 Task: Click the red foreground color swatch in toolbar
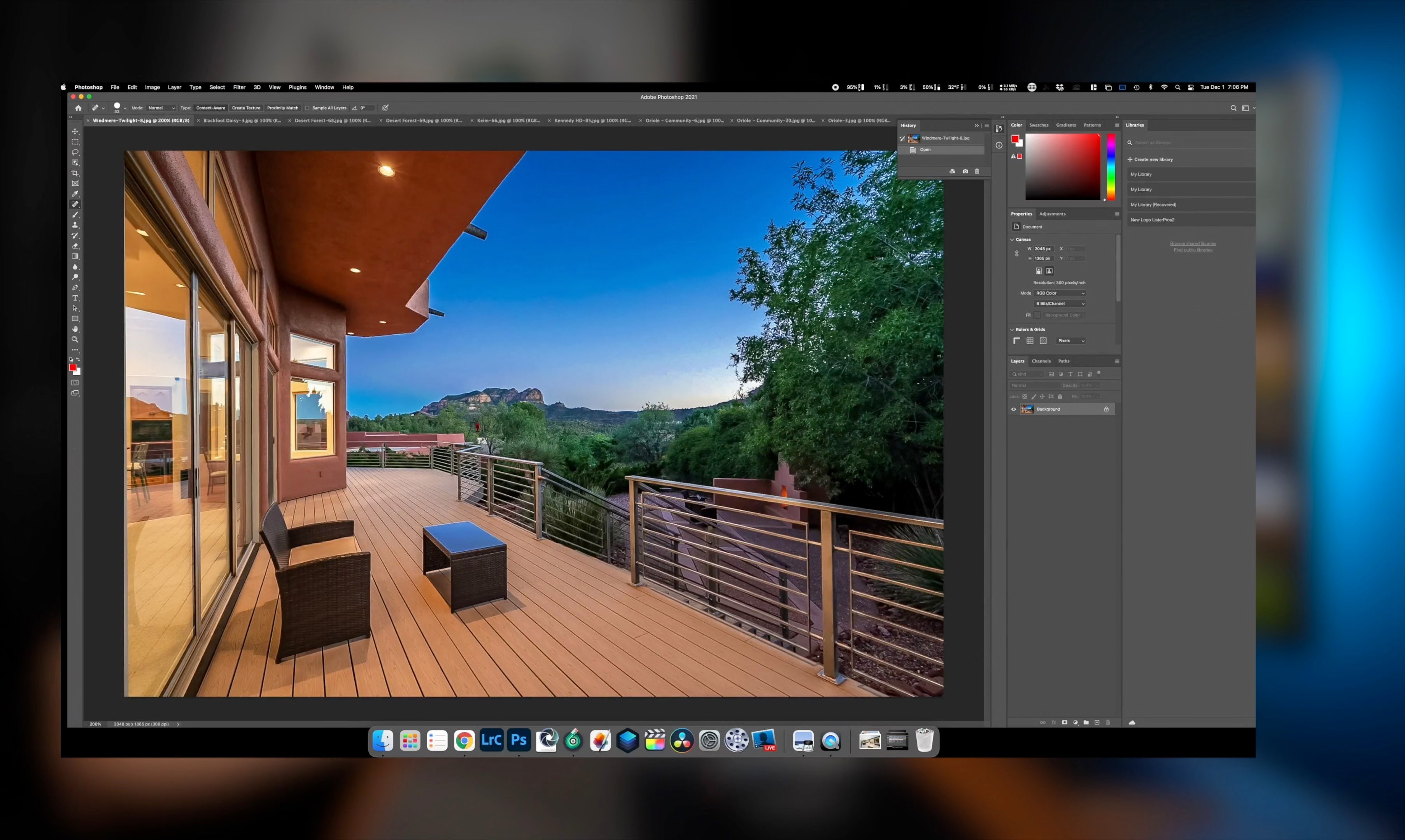point(72,368)
